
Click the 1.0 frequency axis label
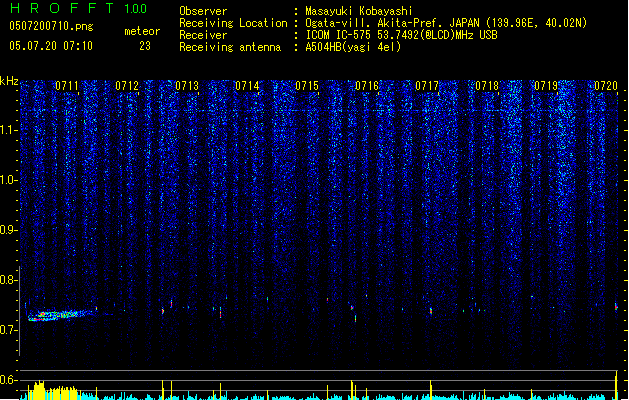[9, 180]
